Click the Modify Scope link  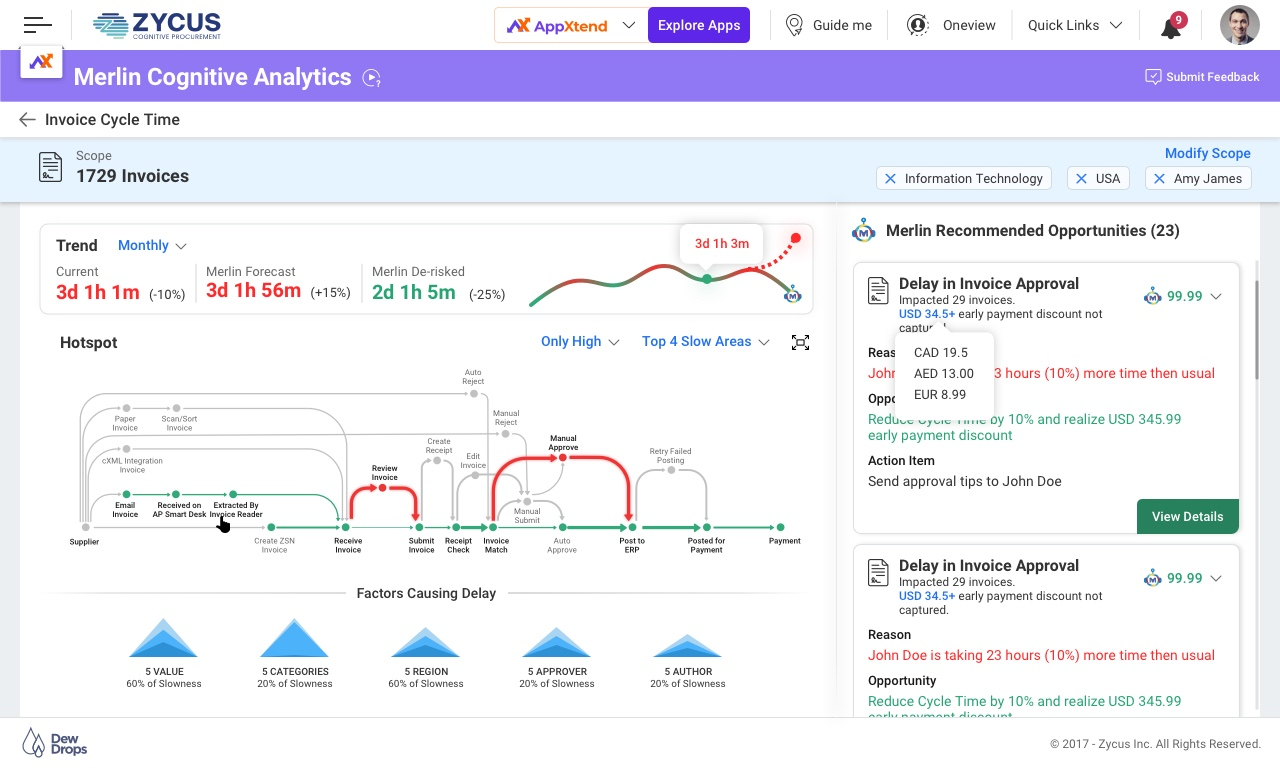pyautogui.click(x=1207, y=154)
